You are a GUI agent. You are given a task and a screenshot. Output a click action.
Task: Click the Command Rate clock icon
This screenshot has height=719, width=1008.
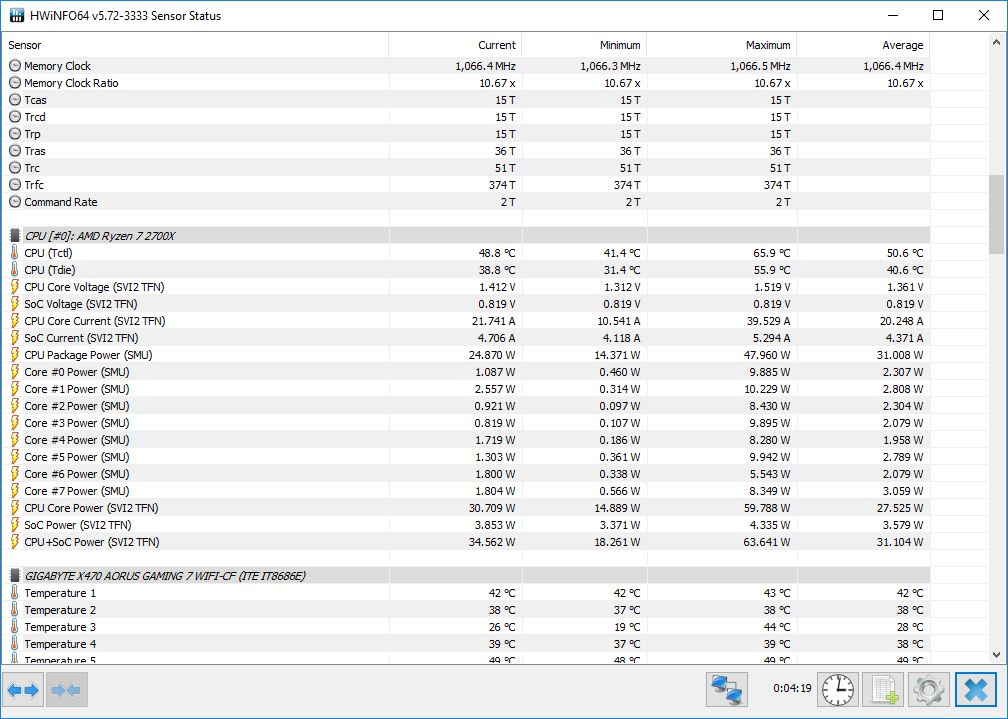pyautogui.click(x=15, y=202)
